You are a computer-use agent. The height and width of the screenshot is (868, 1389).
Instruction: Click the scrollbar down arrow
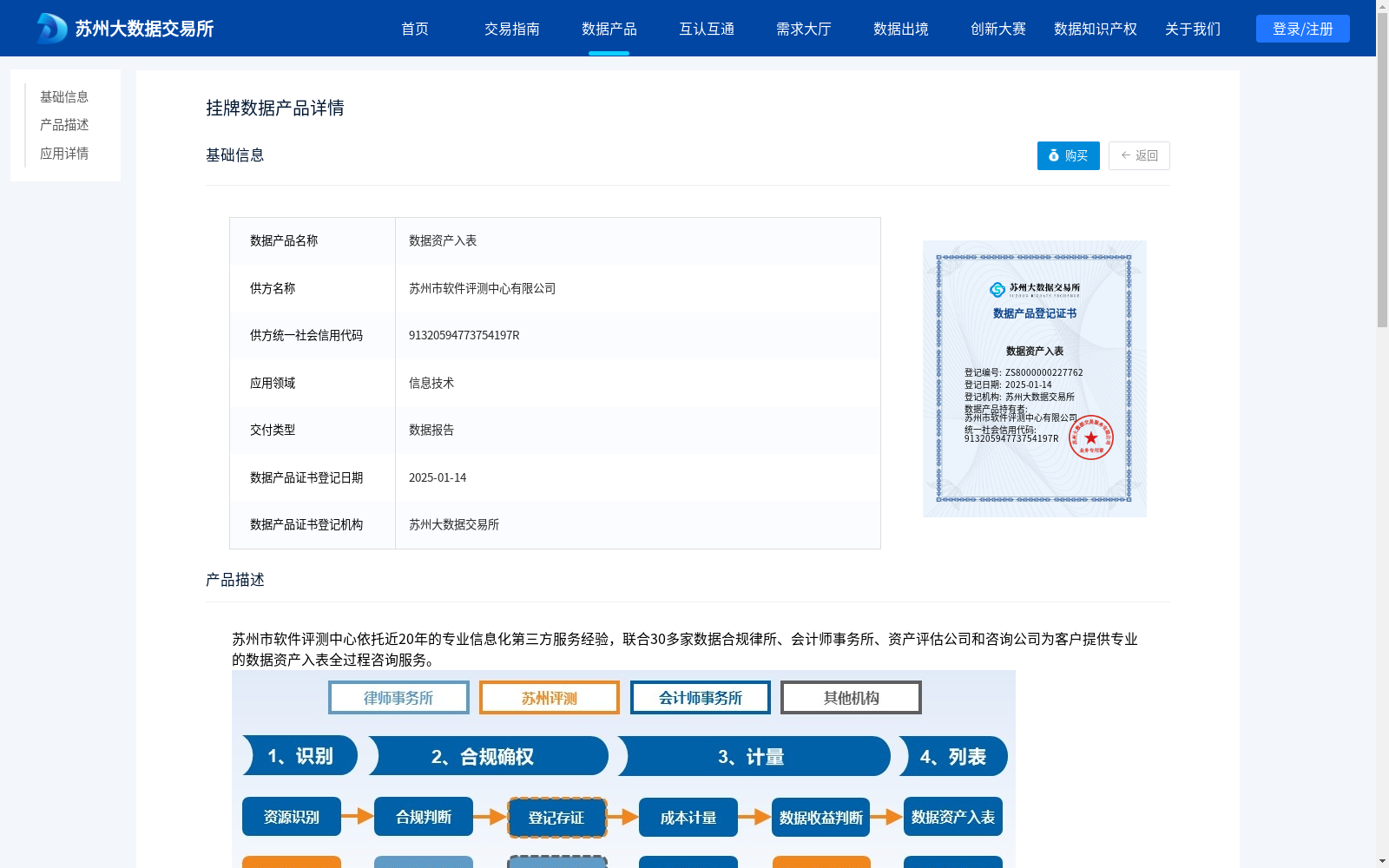[x=1382, y=861]
